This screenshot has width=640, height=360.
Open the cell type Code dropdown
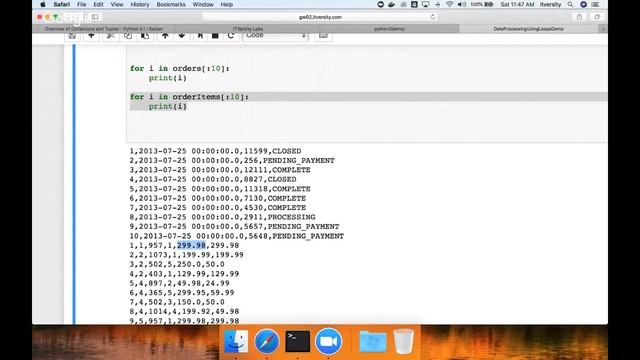coord(276,36)
